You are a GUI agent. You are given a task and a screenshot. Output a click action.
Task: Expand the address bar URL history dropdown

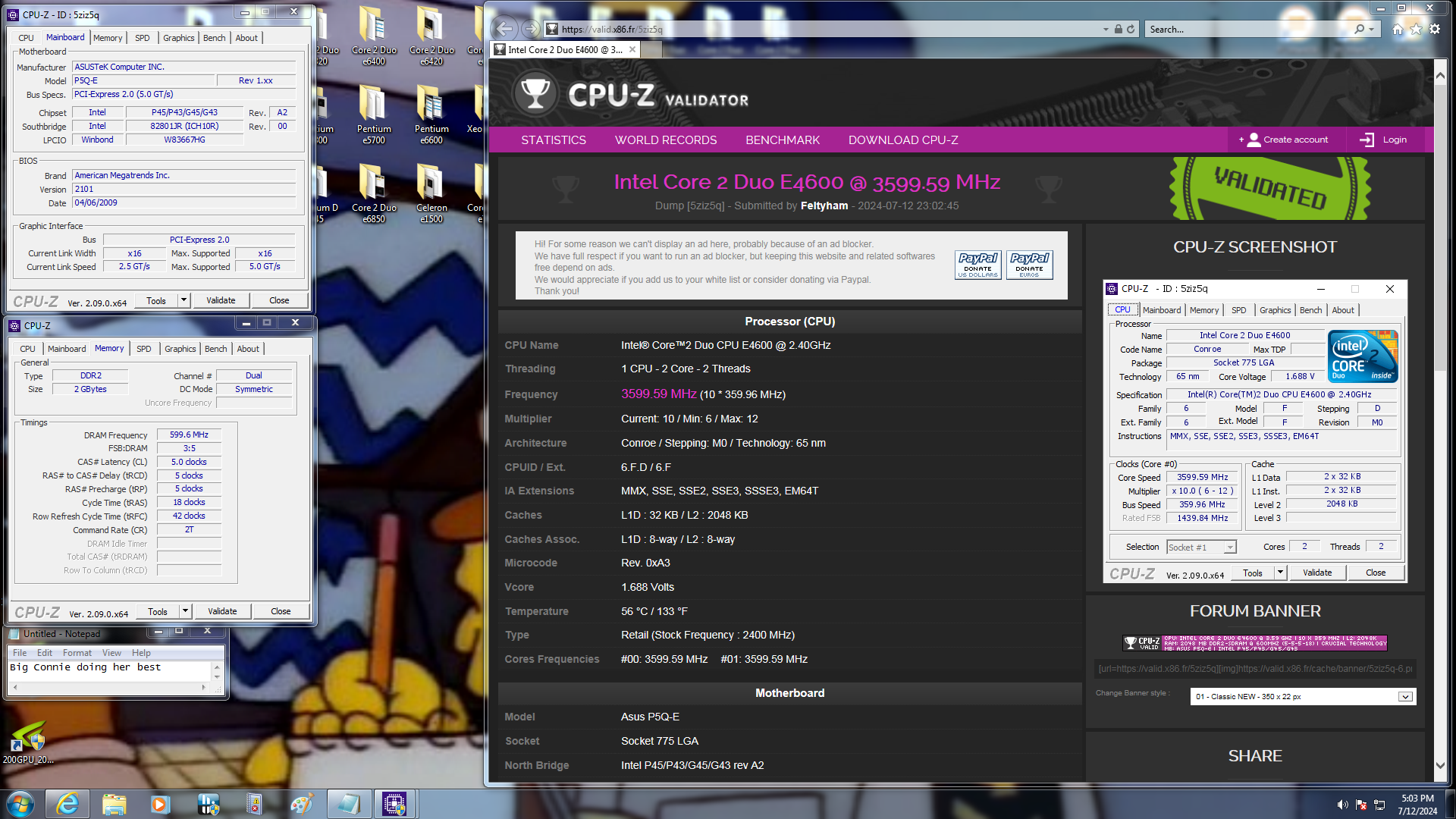1105,30
